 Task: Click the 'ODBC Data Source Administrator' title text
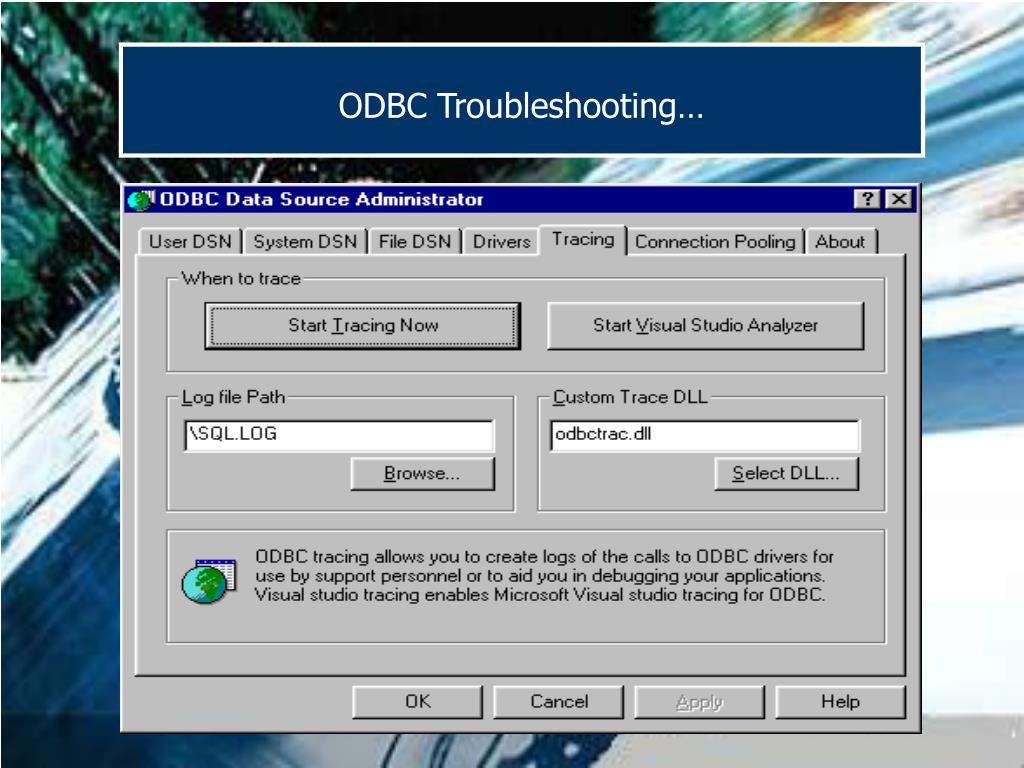point(321,199)
